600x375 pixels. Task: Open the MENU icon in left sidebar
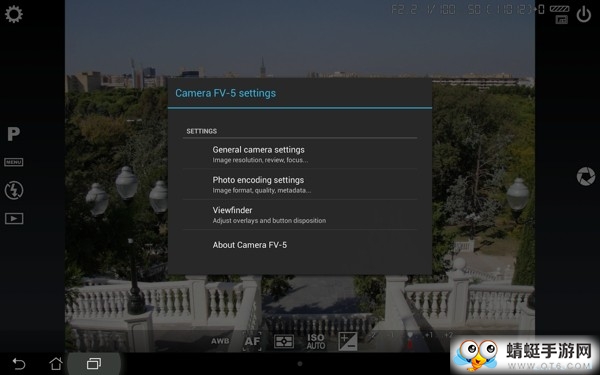point(14,162)
